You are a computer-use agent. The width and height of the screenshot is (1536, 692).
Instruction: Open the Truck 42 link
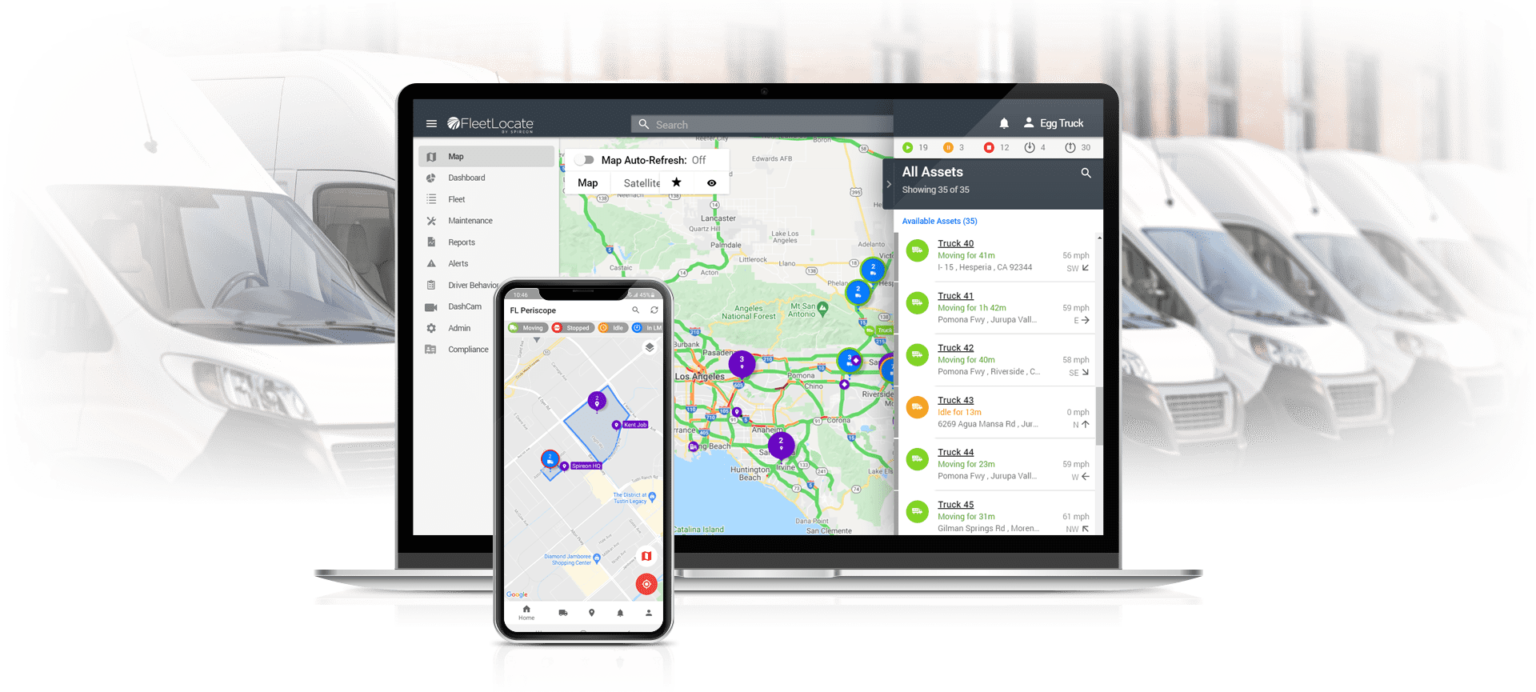[955, 348]
